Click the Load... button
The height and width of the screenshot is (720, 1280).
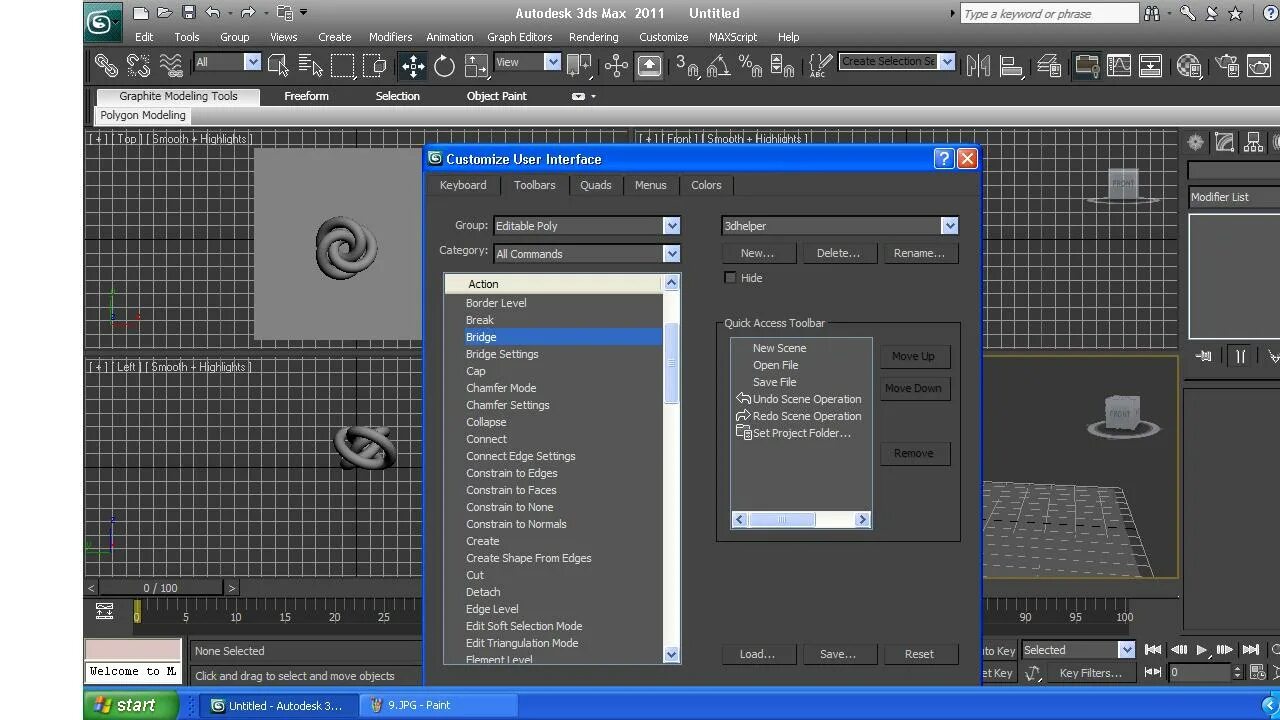click(x=757, y=654)
